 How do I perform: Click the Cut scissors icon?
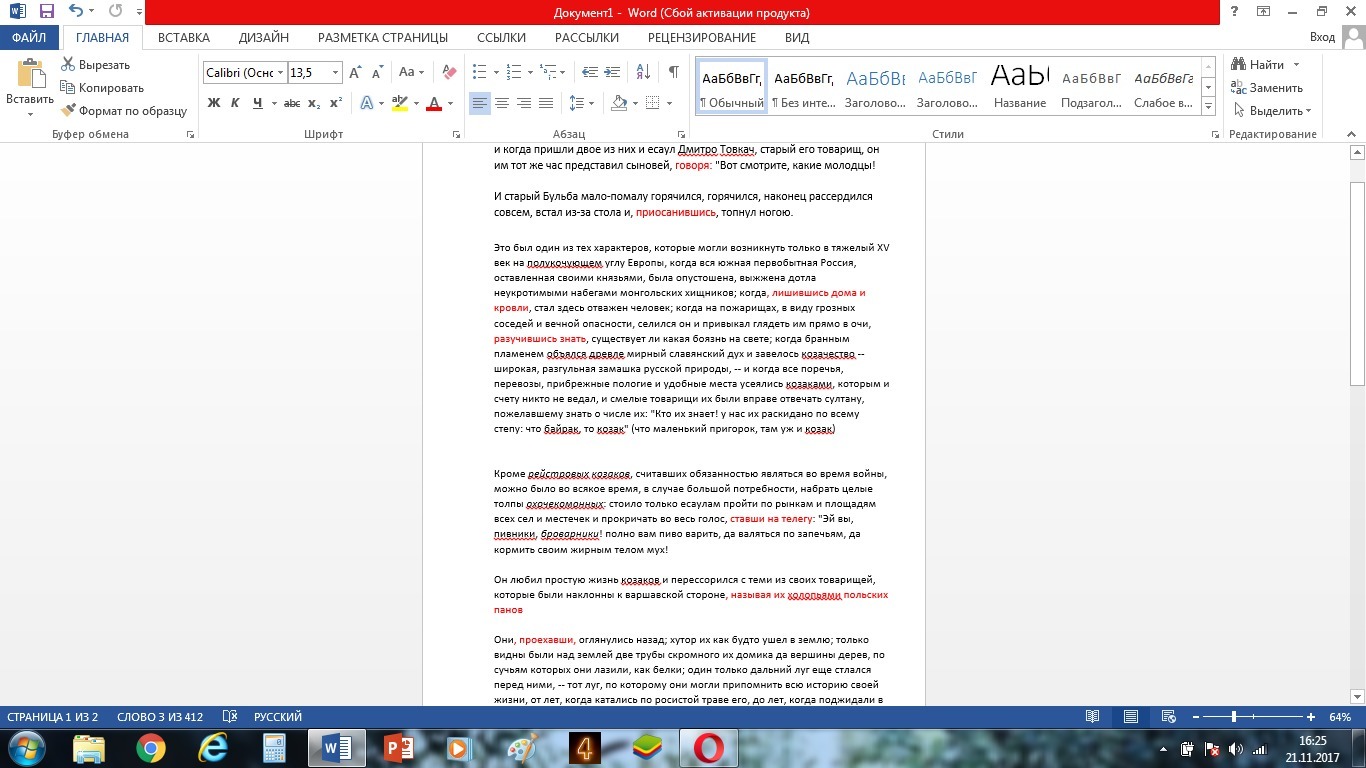tap(69, 65)
